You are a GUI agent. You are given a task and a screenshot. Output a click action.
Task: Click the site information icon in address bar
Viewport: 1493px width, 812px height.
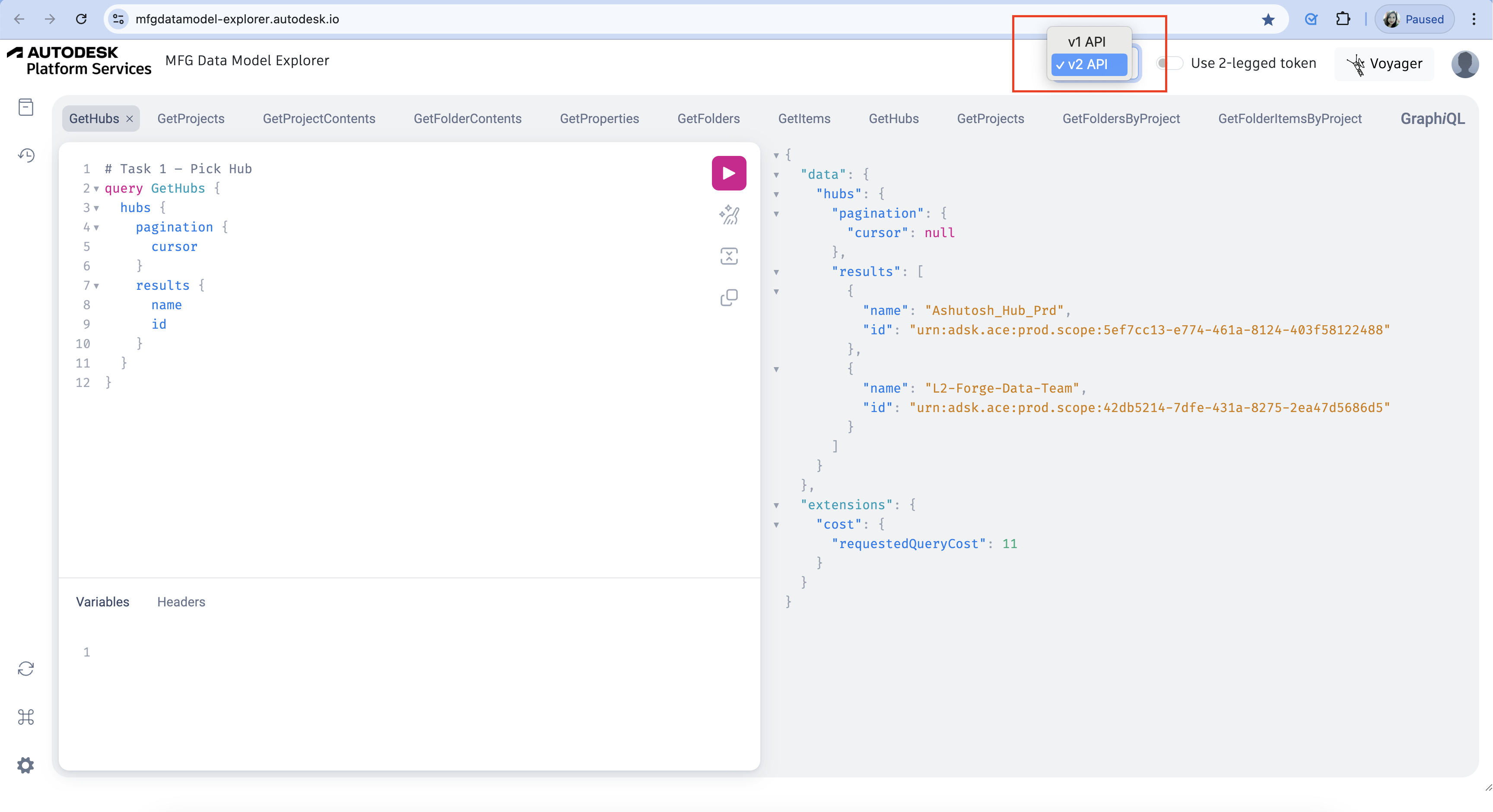(118, 19)
